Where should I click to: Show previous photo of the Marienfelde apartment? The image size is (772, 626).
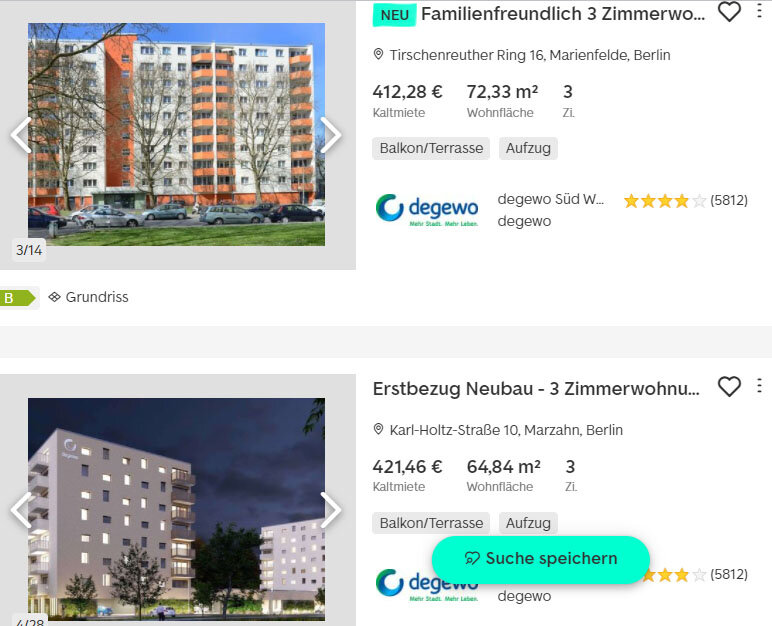21,135
